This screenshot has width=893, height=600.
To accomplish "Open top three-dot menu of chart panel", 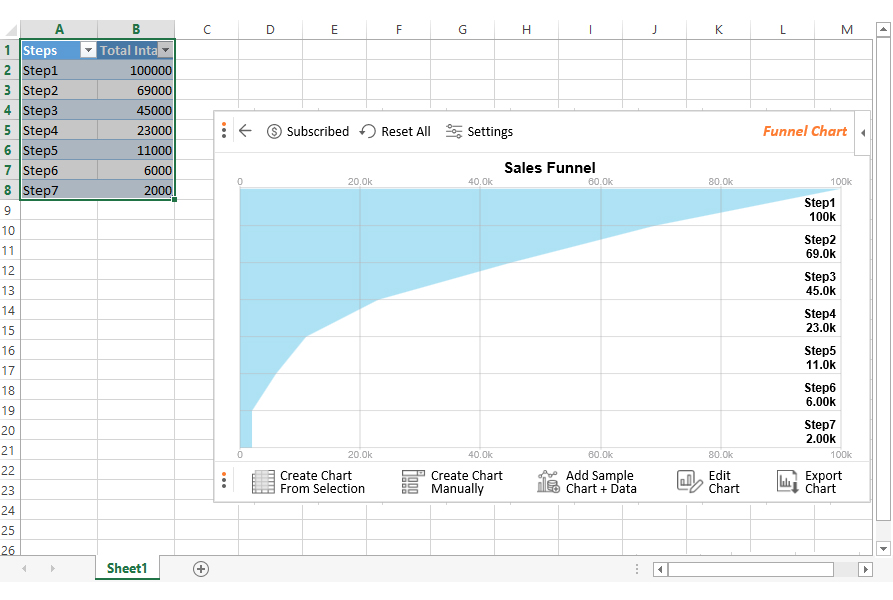I will tap(224, 130).
